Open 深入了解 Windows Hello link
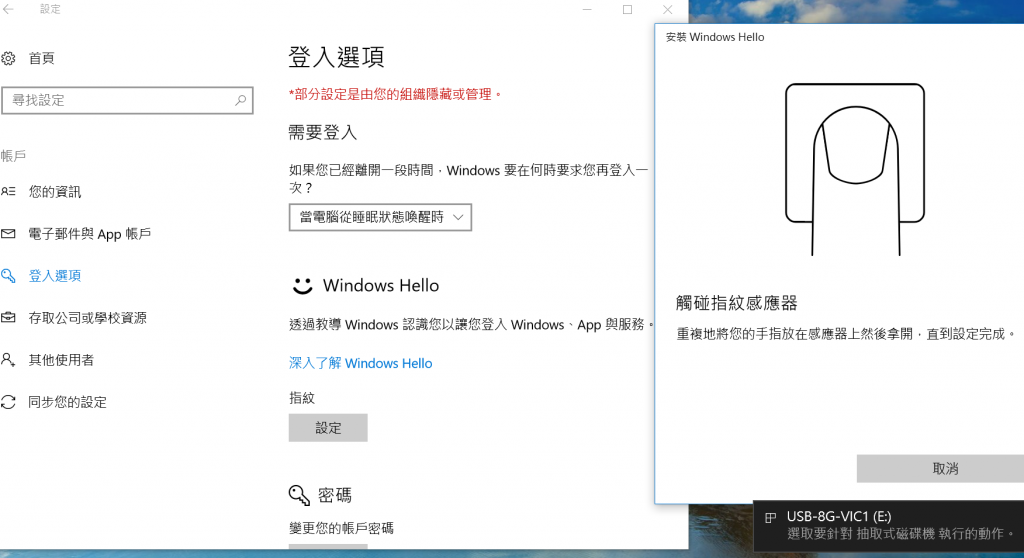This screenshot has width=1024, height=558. [360, 363]
